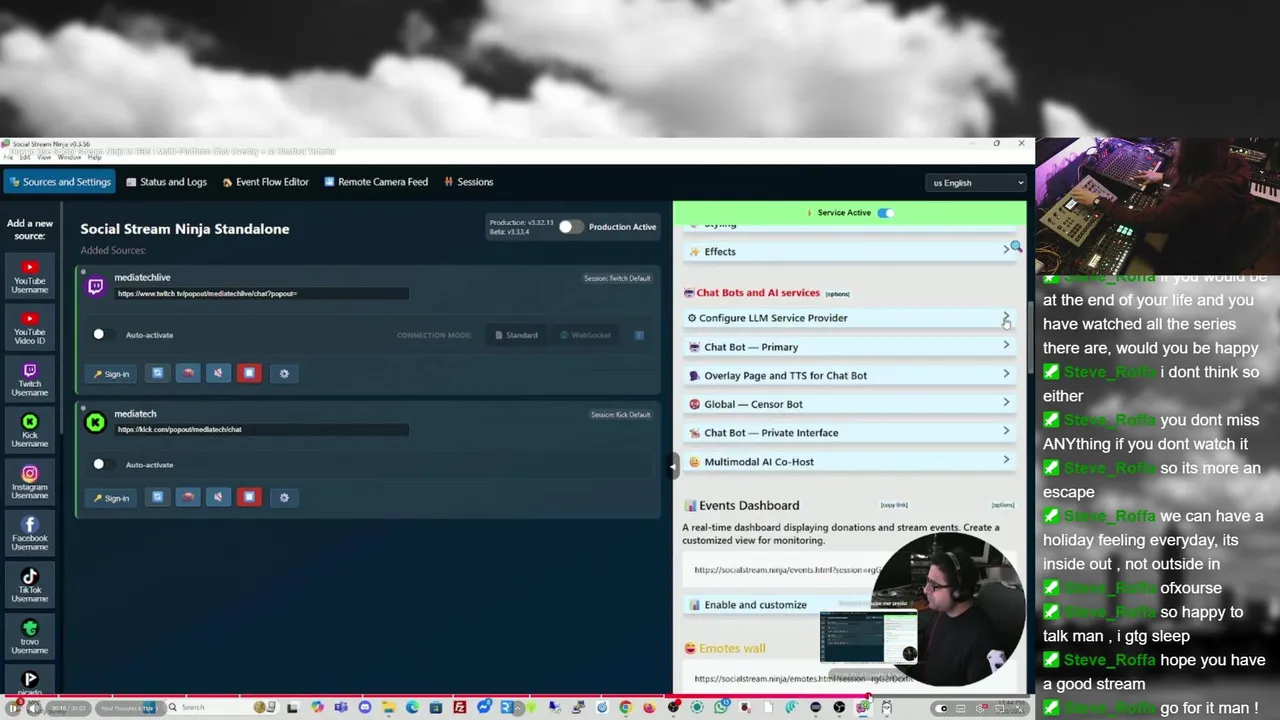Add an Instagram Username source
This screenshot has width=1280, height=720.
coord(29,482)
